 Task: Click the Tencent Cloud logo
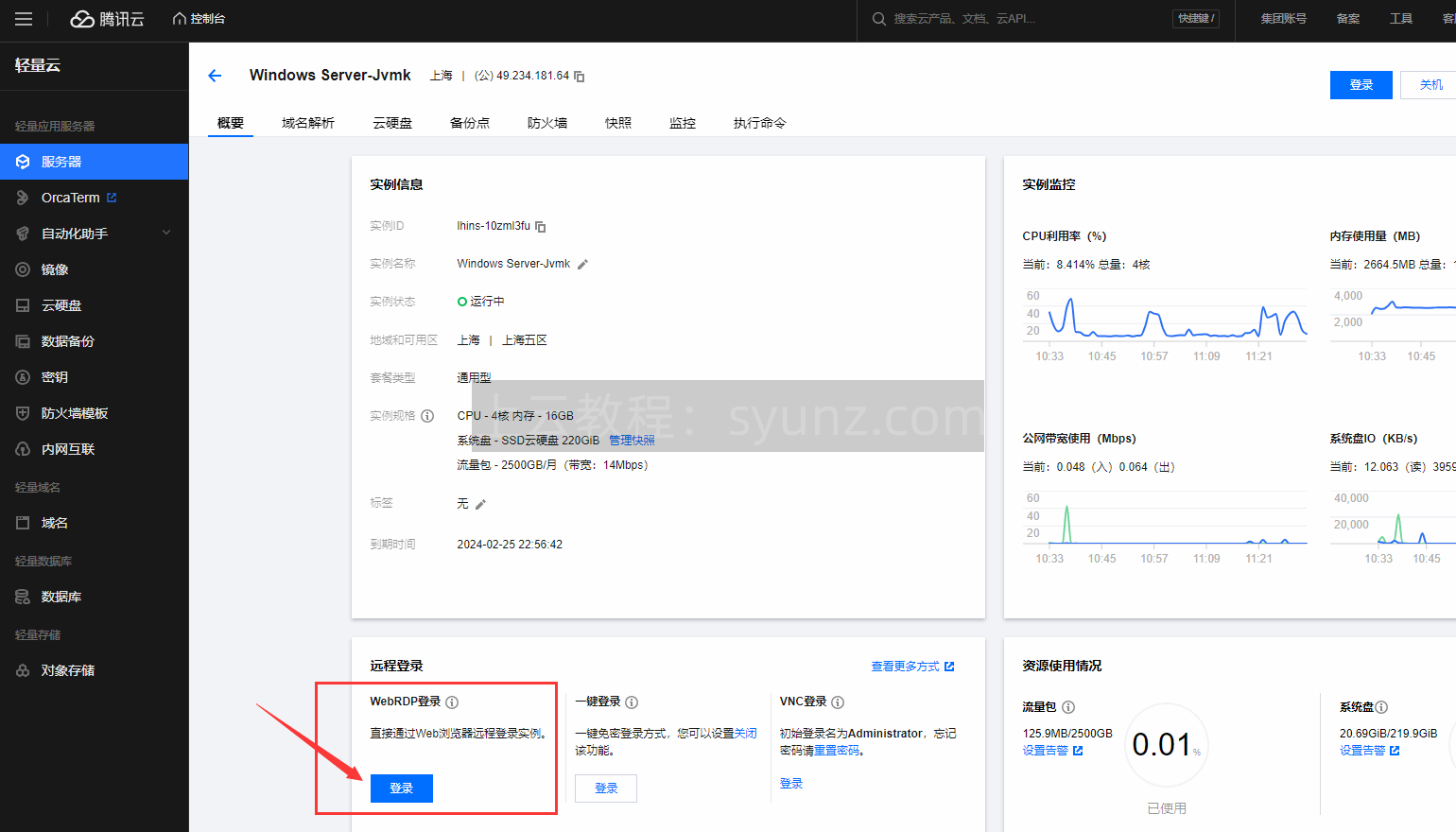[107, 19]
